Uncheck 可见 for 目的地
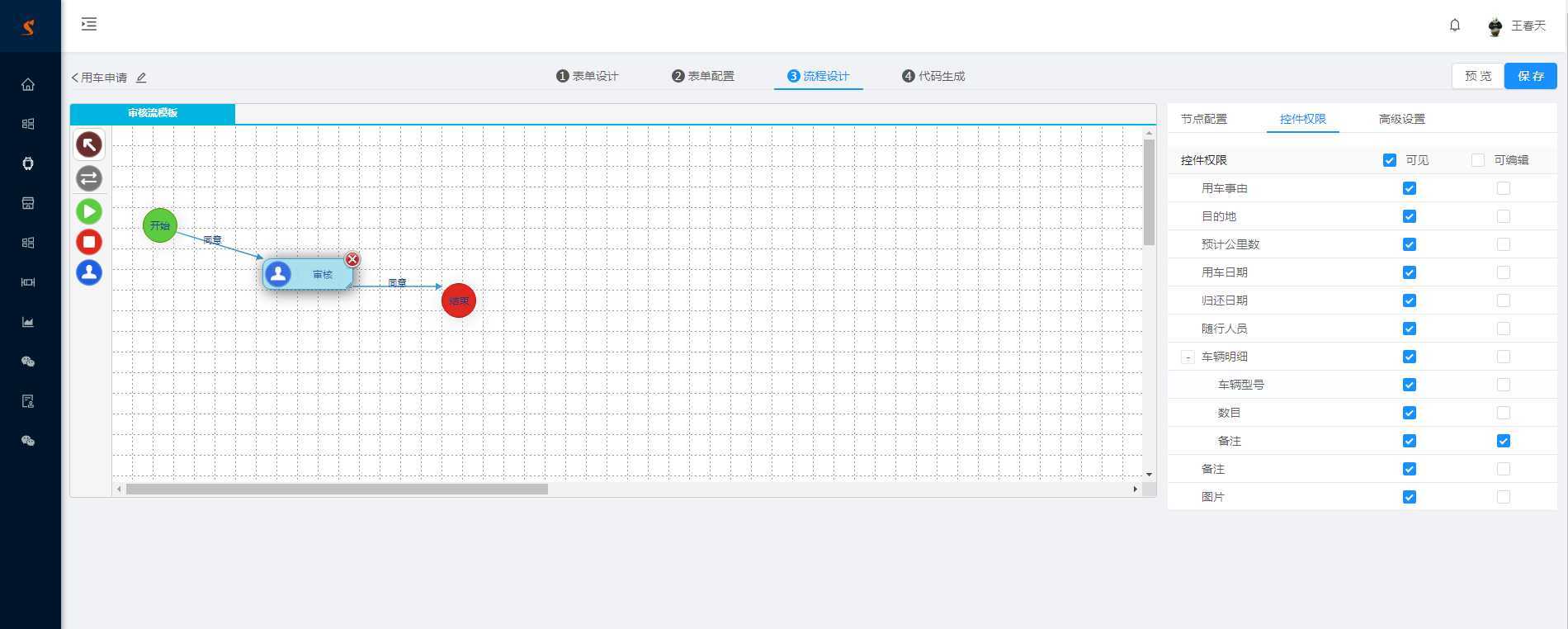The height and width of the screenshot is (629, 1568). (x=1410, y=216)
